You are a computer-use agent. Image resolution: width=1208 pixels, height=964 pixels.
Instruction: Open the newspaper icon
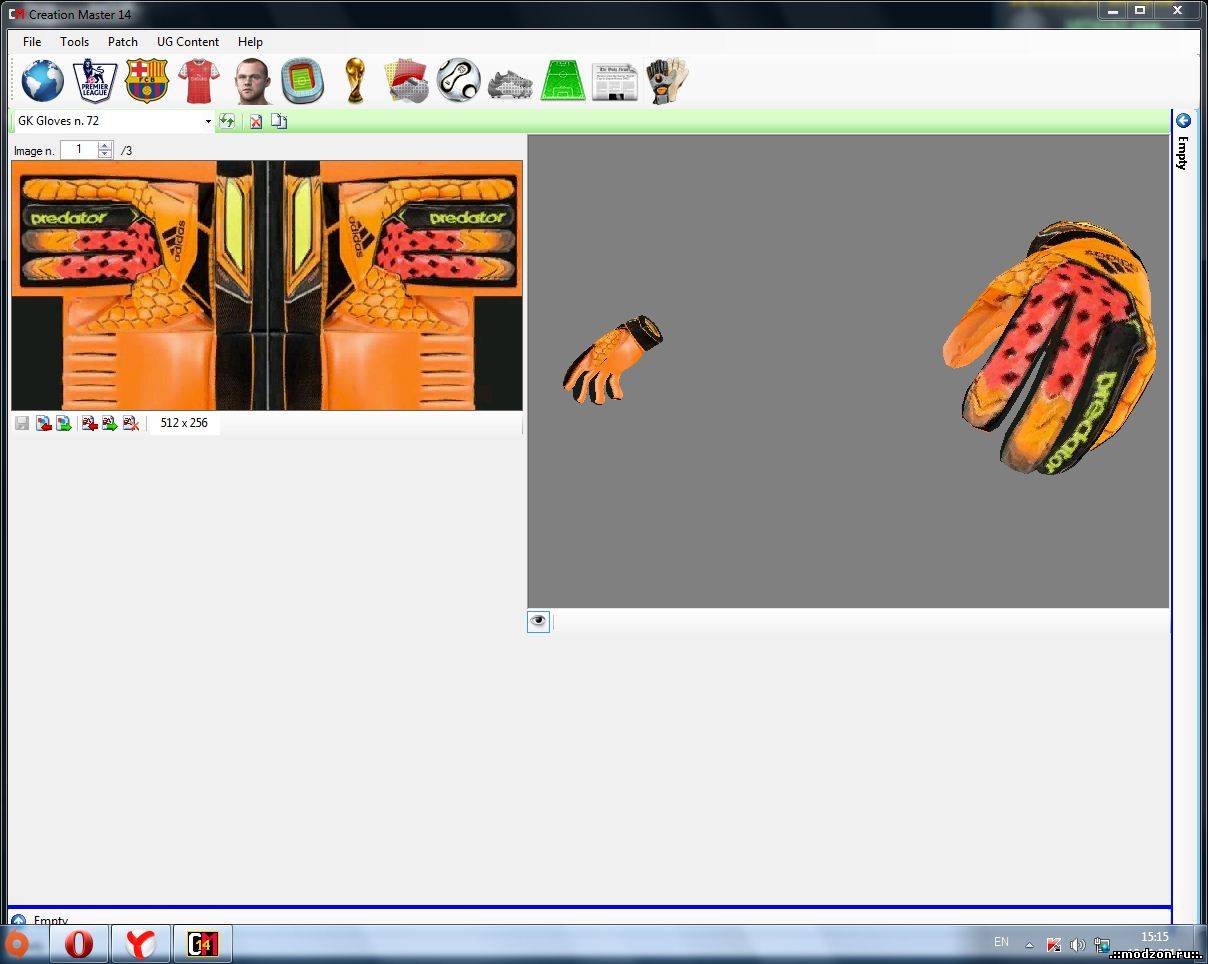(615, 83)
